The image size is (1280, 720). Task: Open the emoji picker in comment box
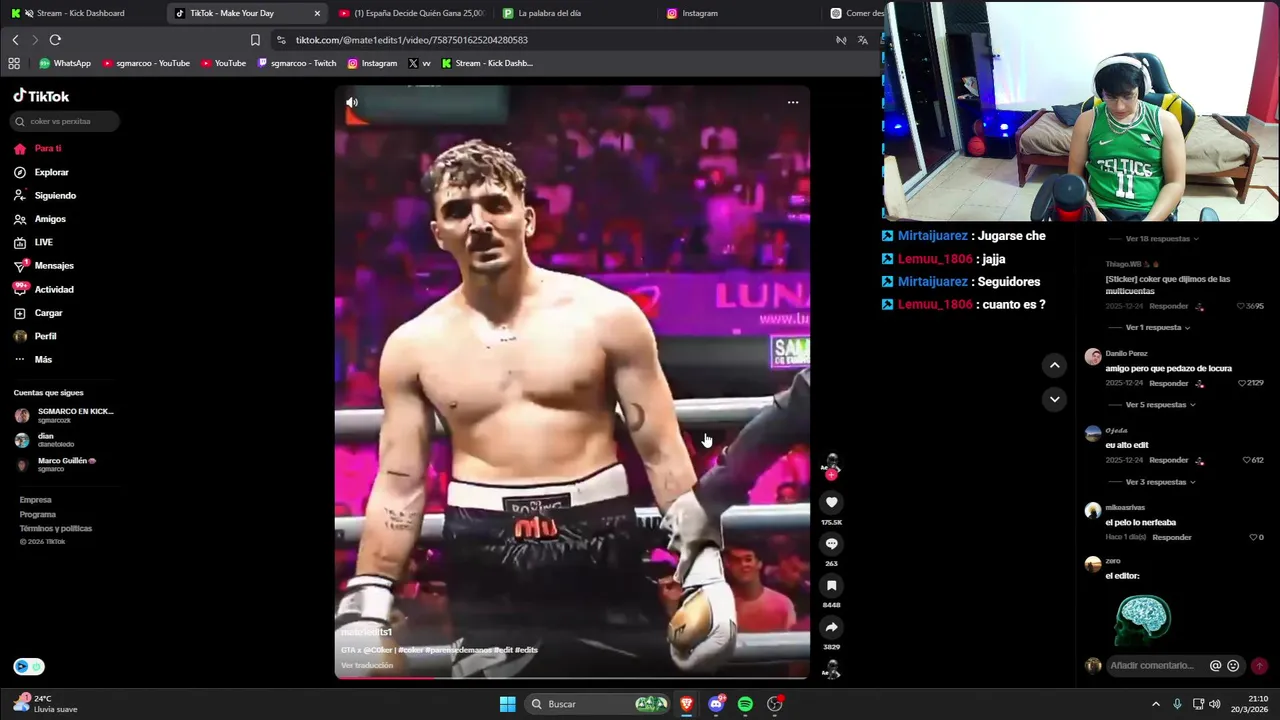coord(1233,666)
